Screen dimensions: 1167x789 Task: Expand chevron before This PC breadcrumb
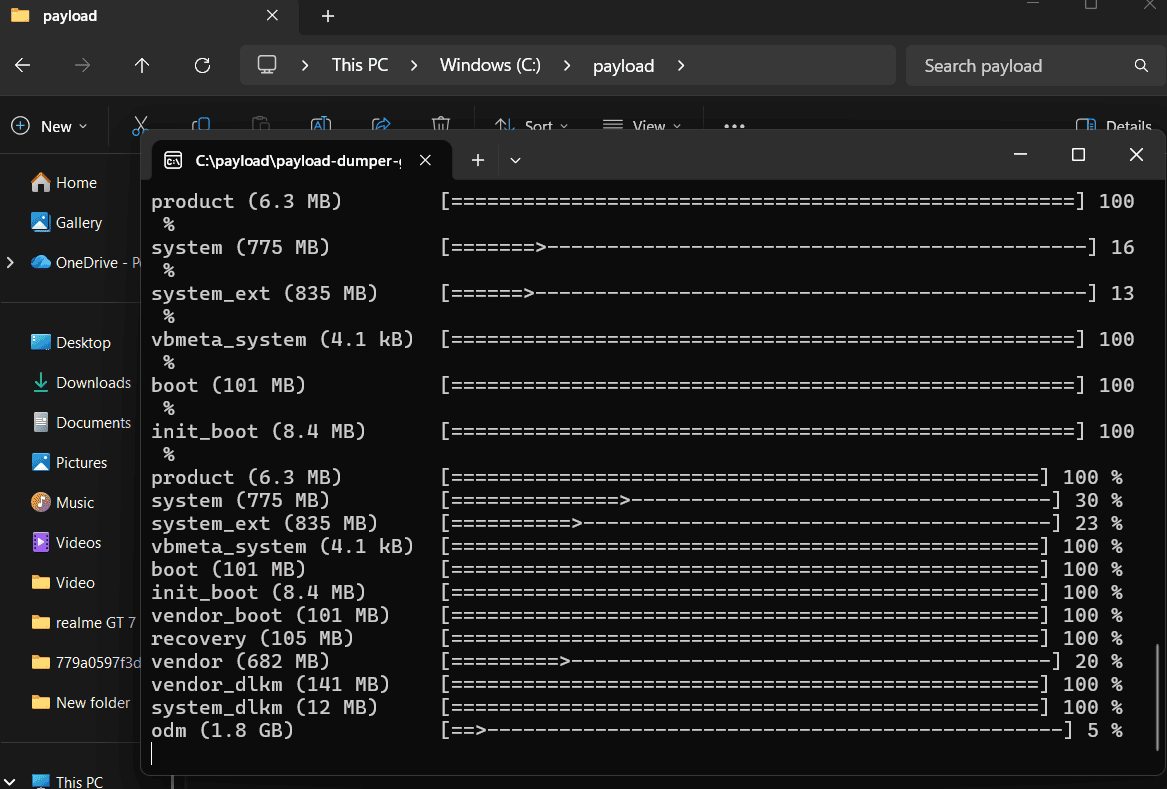(305, 66)
